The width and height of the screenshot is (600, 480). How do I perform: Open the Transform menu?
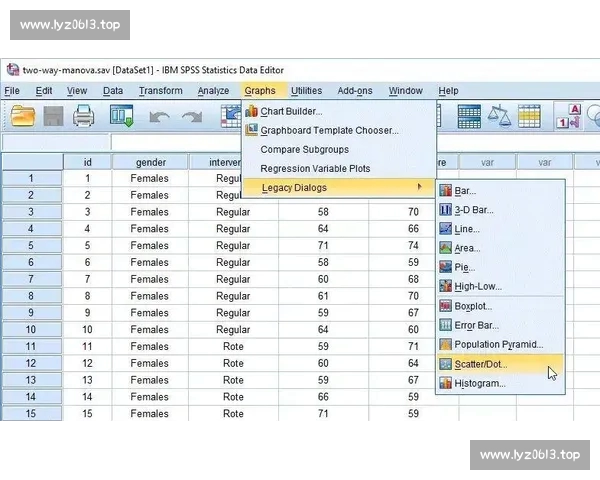click(160, 91)
